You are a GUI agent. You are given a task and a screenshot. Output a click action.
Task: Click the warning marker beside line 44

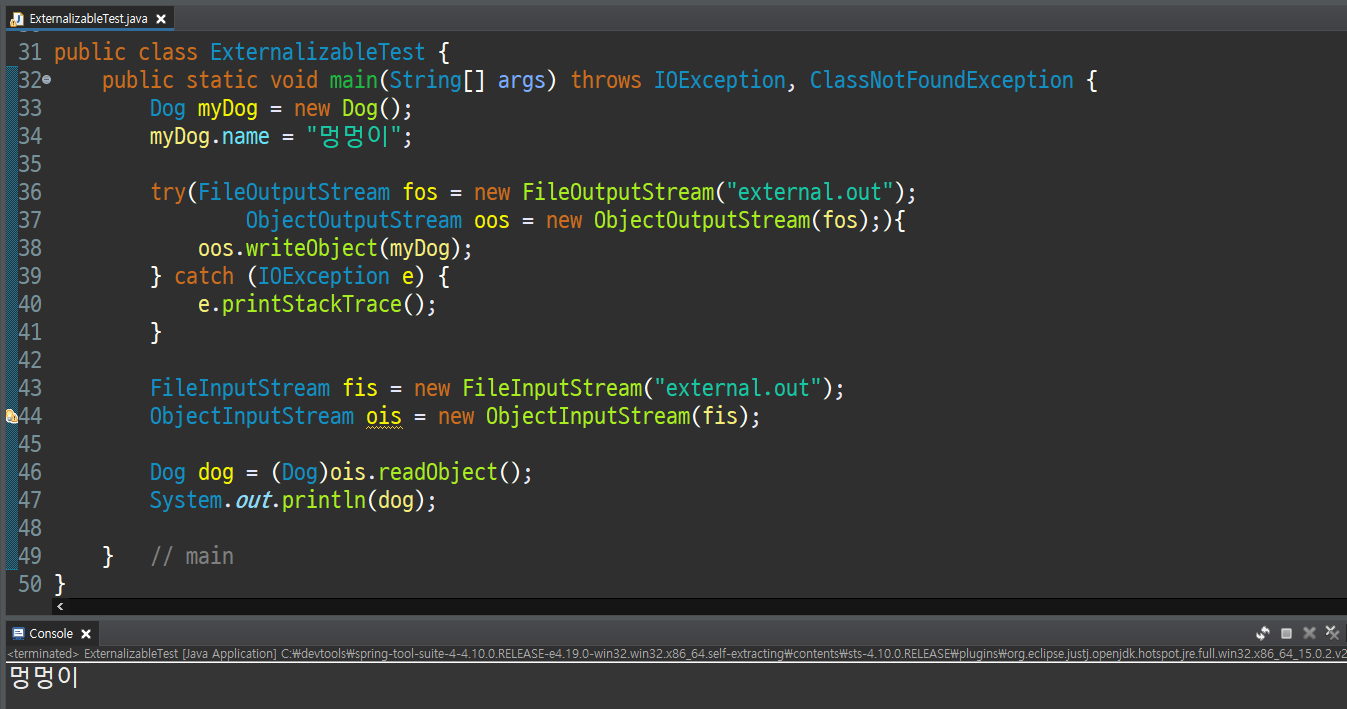click(11, 416)
